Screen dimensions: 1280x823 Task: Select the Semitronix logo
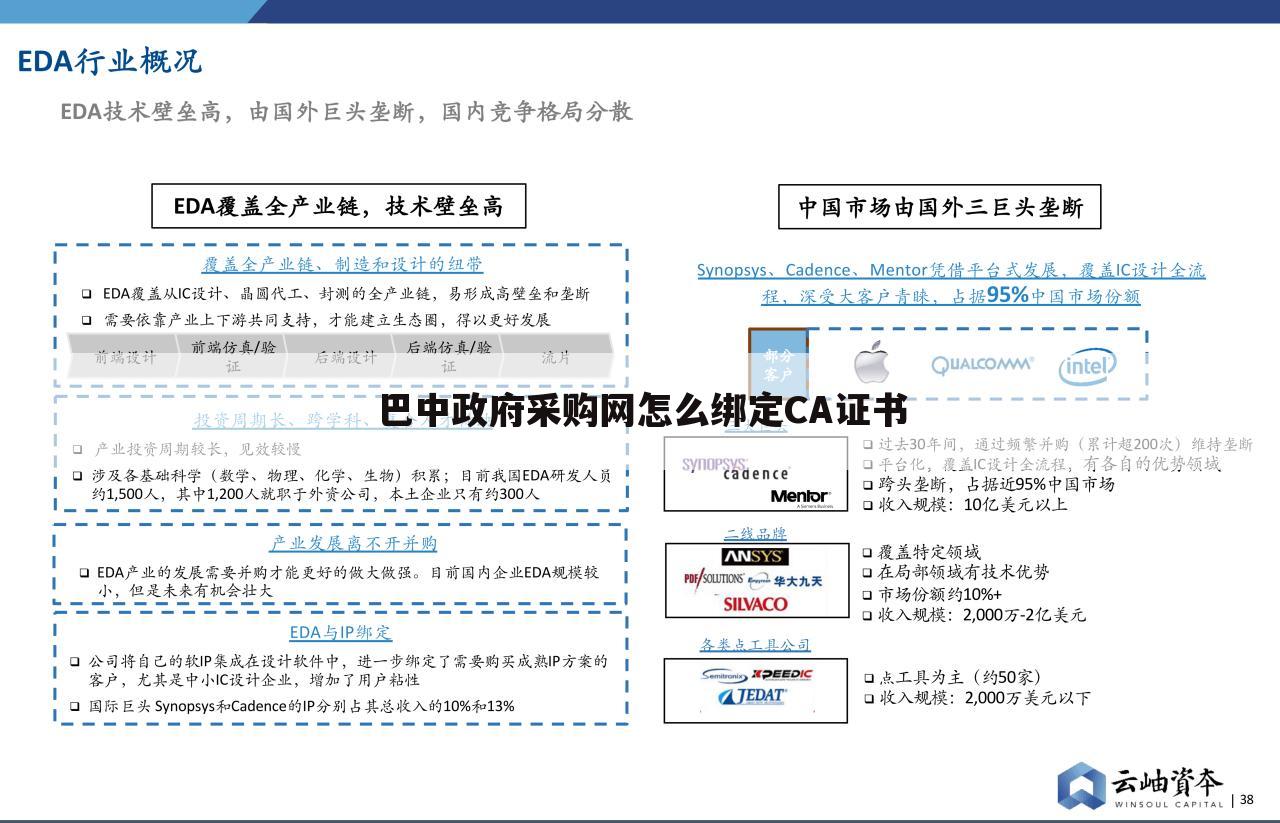tap(725, 675)
